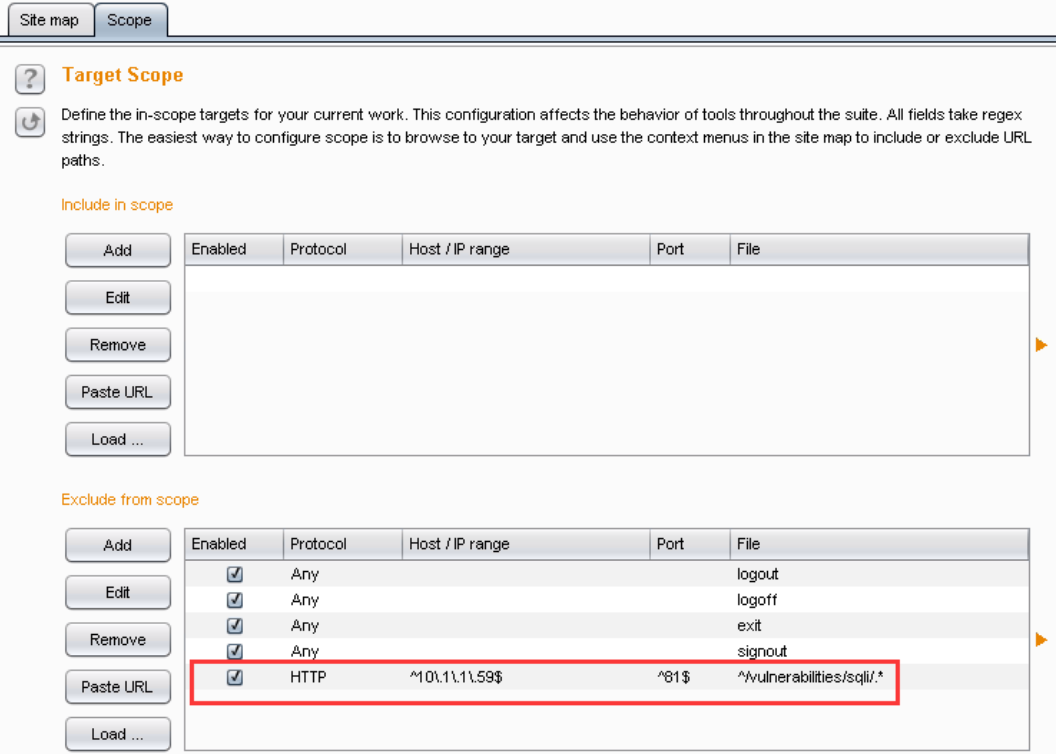The height and width of the screenshot is (754, 1056).
Task: Click Paste URL in Include in scope
Action: (118, 392)
